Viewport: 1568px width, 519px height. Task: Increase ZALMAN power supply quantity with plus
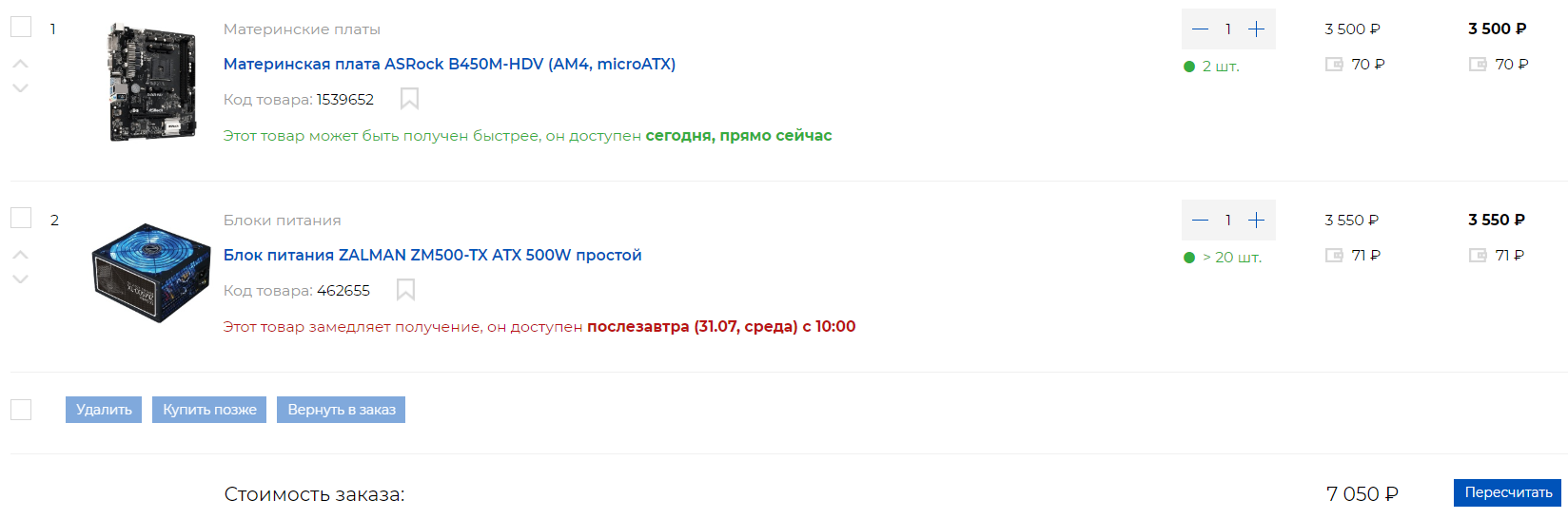1256,221
